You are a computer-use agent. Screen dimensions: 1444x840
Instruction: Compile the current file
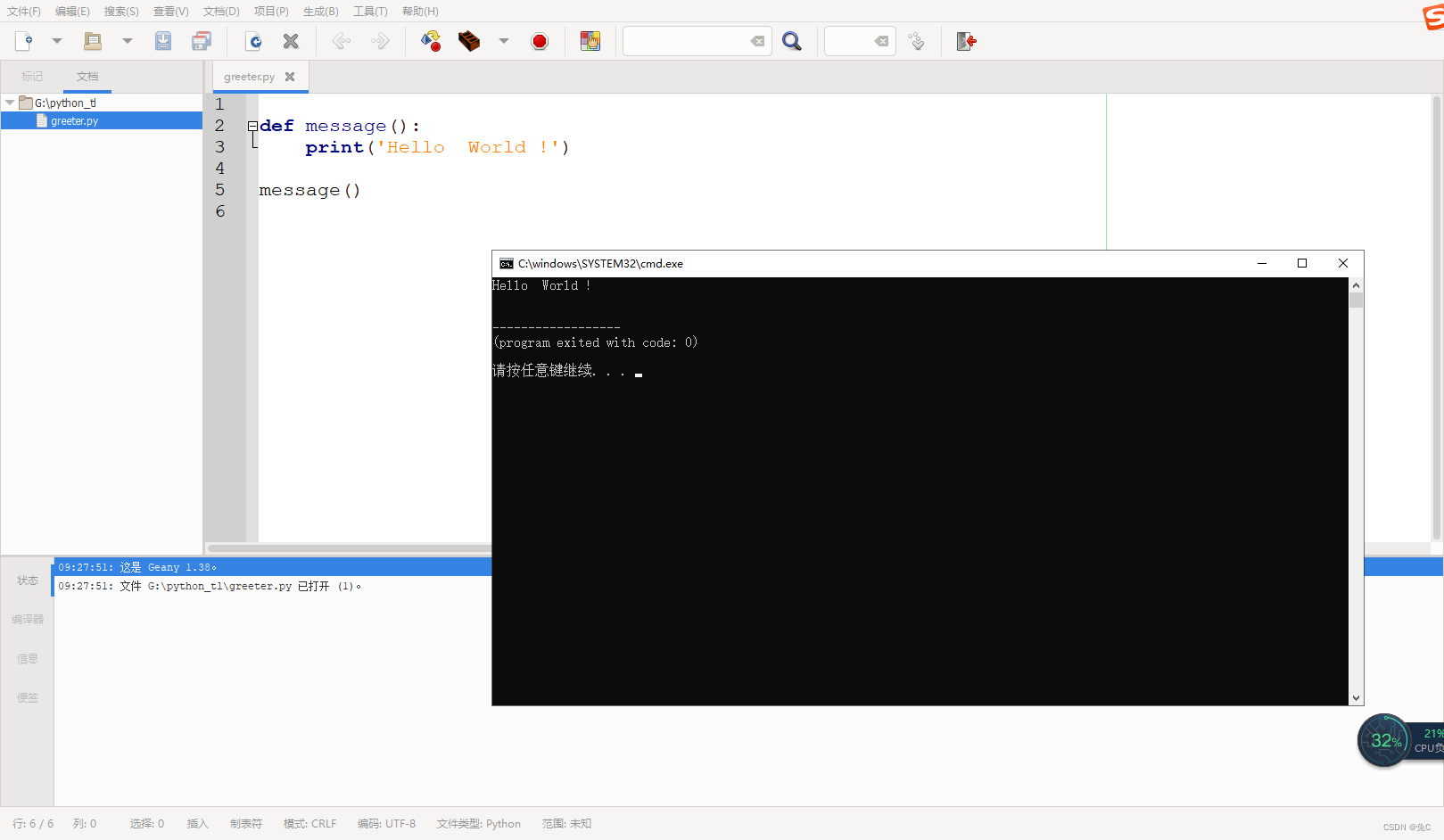pos(431,41)
